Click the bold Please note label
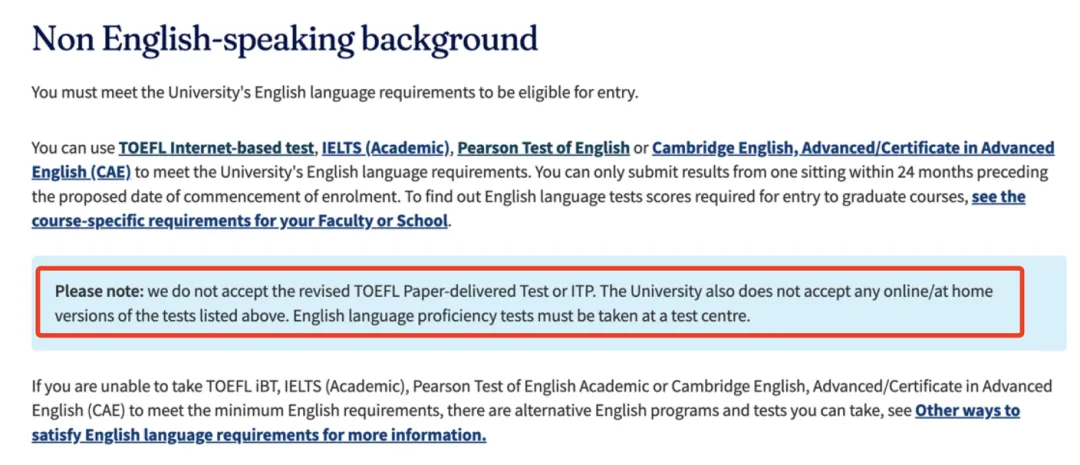 (x=99, y=291)
